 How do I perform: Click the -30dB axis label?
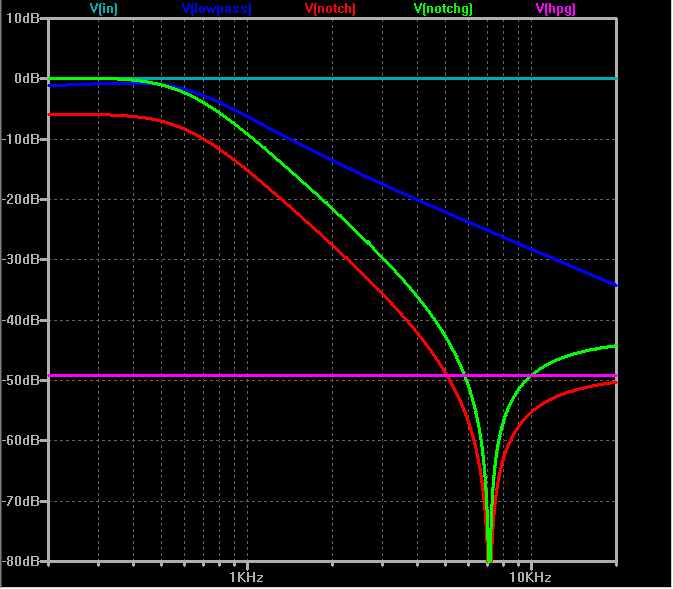[x=21, y=259]
